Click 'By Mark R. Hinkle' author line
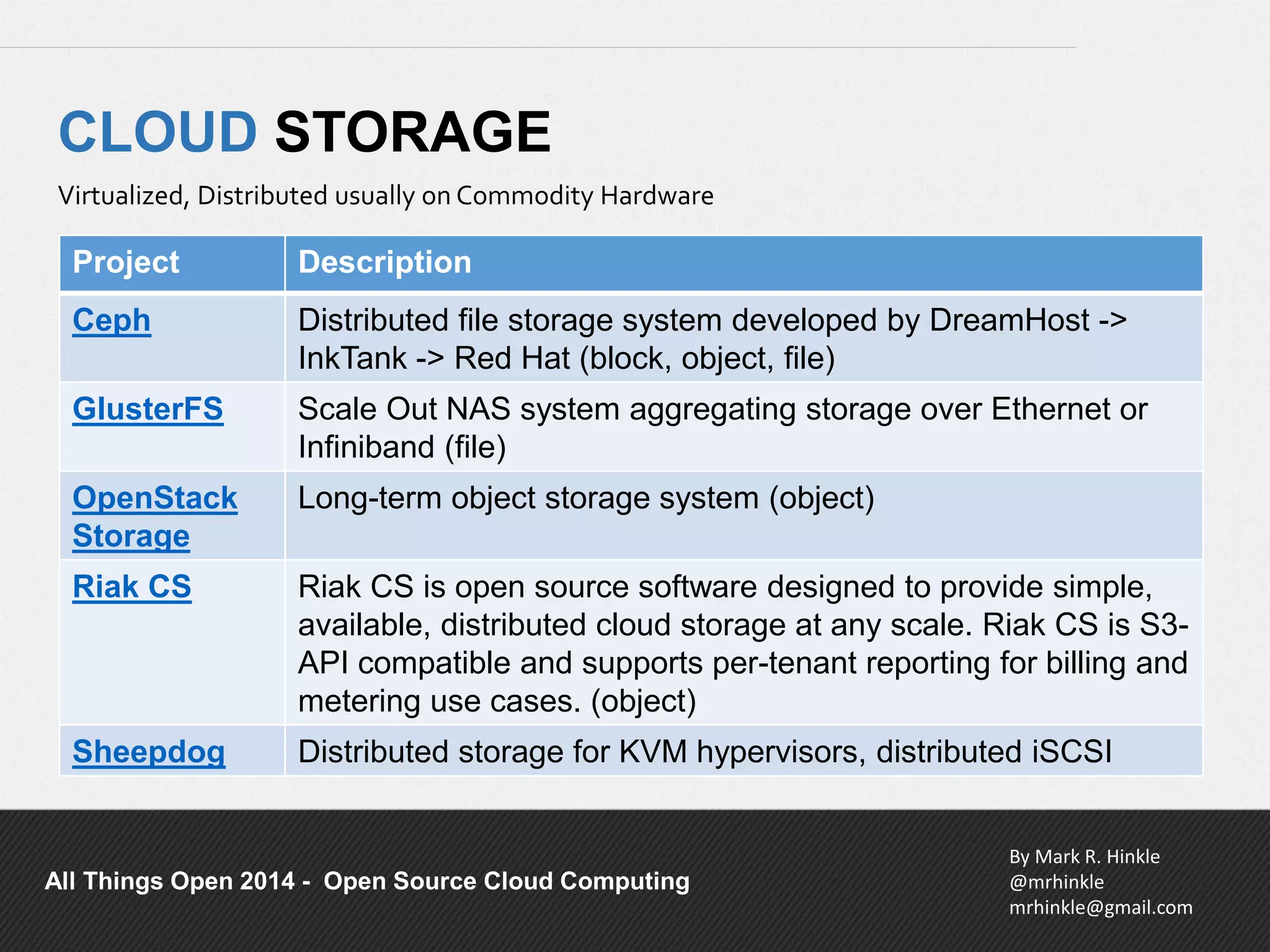Image resolution: width=1270 pixels, height=952 pixels. coord(1085,857)
